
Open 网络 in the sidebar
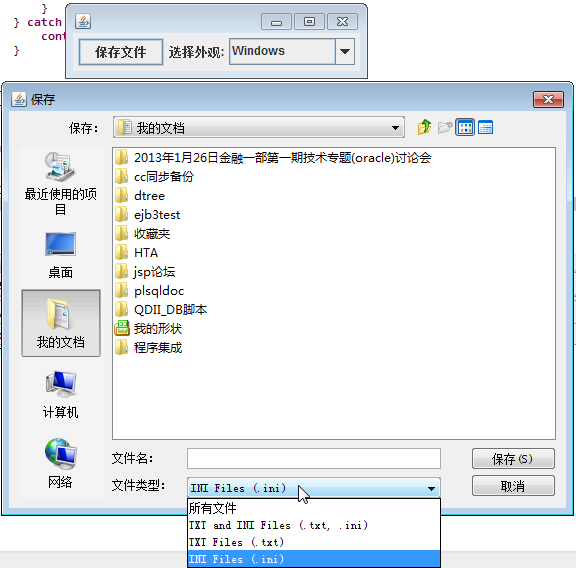point(61,463)
